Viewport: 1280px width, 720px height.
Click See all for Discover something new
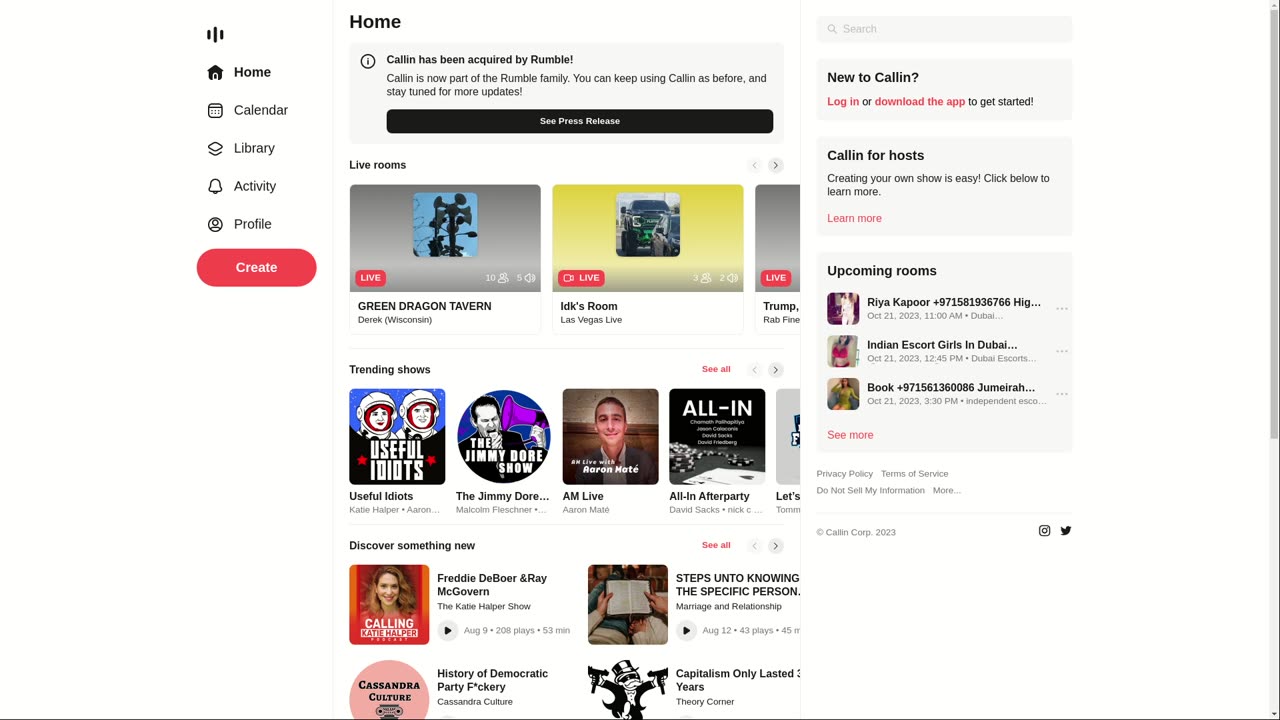[716, 545]
